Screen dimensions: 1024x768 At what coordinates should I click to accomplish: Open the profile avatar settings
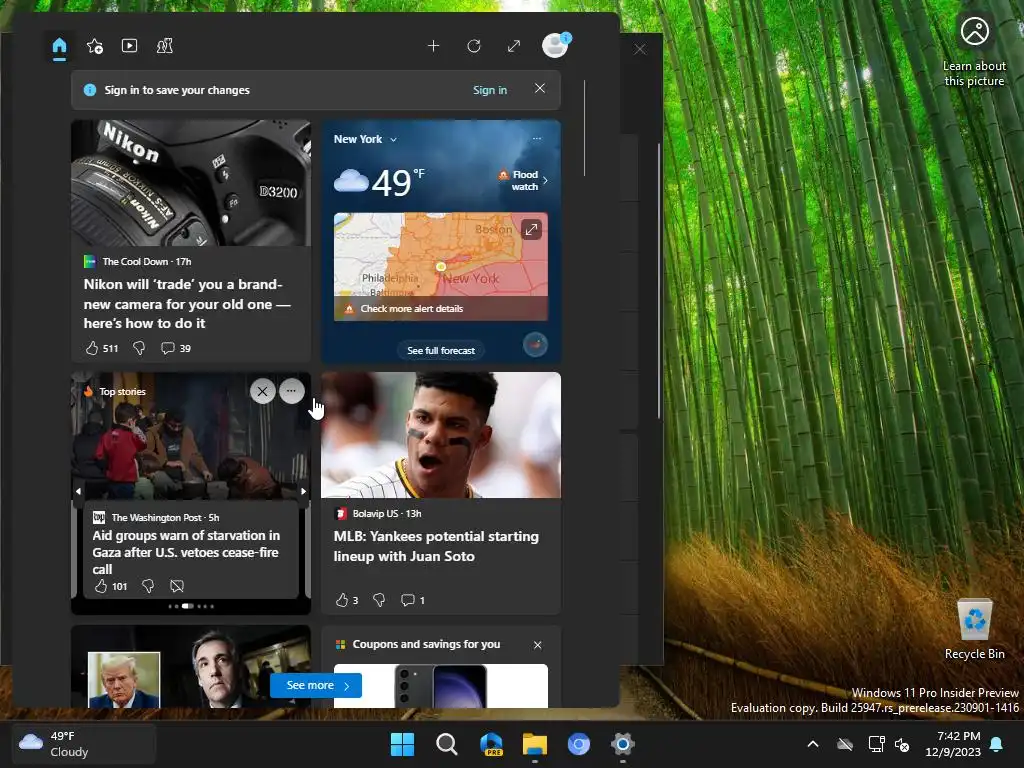[556, 46]
